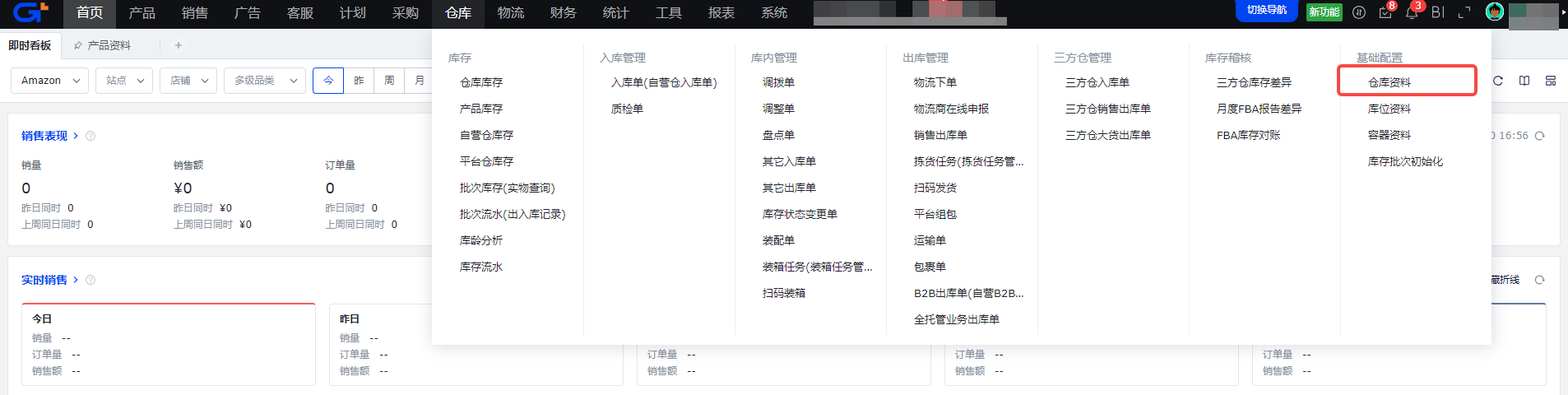Switch to the 即时看板 tab

(30, 45)
